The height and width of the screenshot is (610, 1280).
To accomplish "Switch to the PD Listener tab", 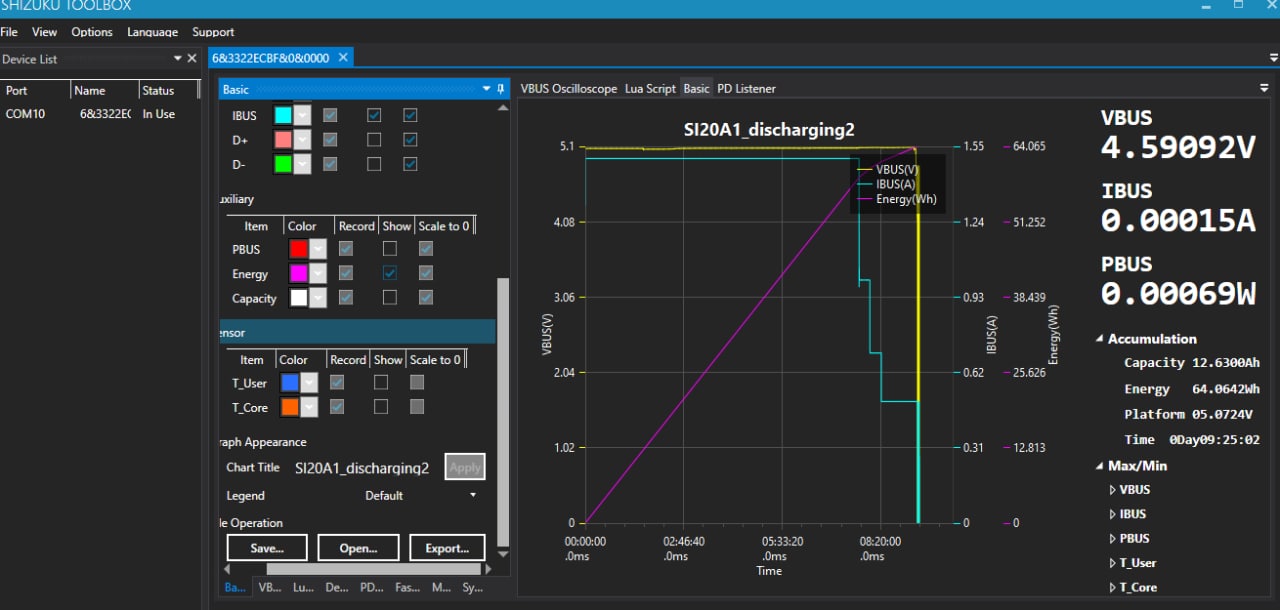I will (x=746, y=88).
